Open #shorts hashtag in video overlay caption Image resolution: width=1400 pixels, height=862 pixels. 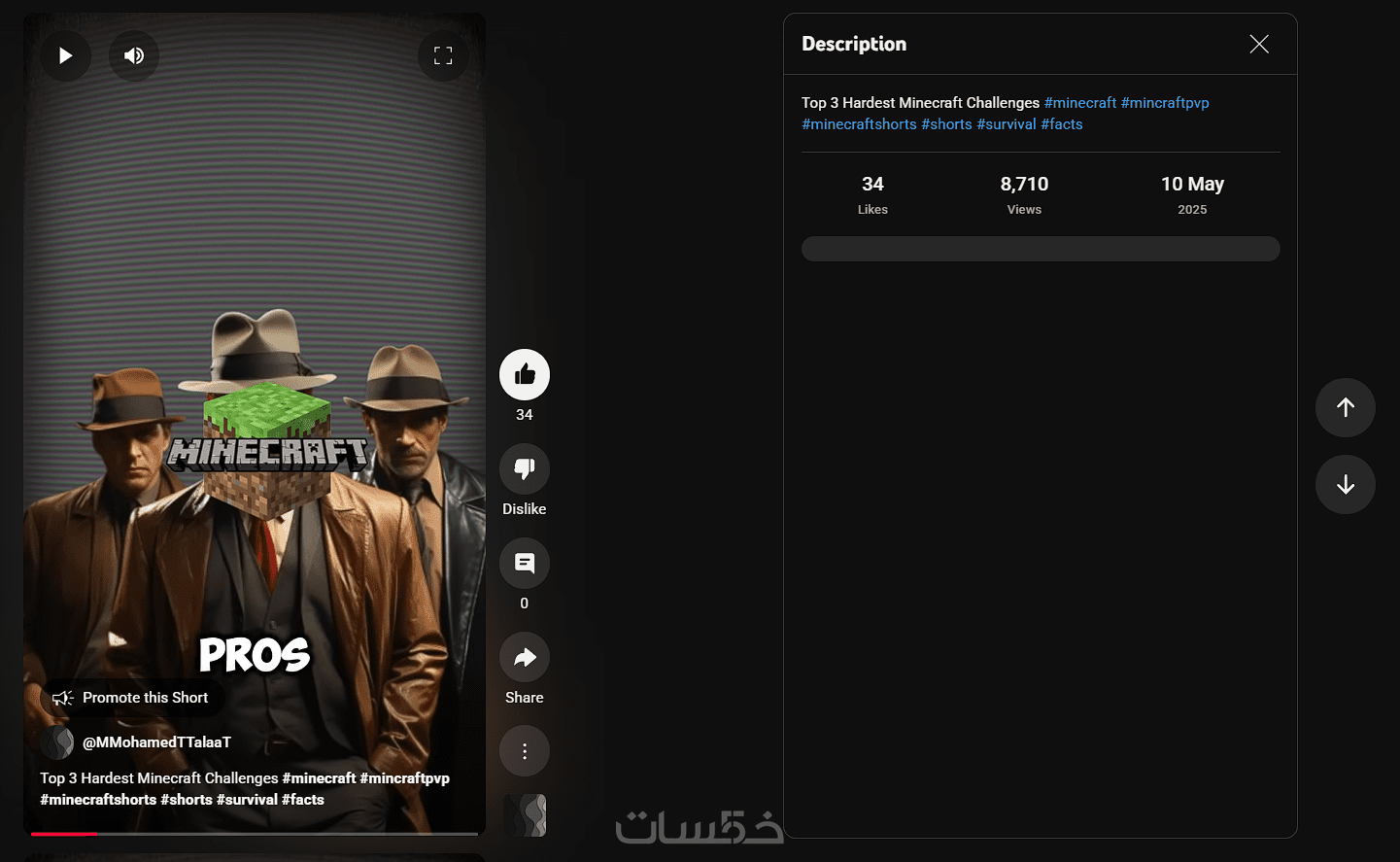[187, 800]
